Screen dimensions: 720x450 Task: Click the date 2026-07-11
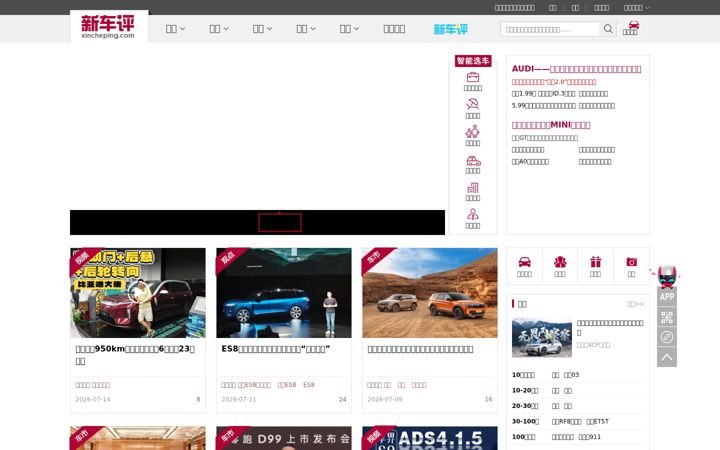[x=239, y=399]
